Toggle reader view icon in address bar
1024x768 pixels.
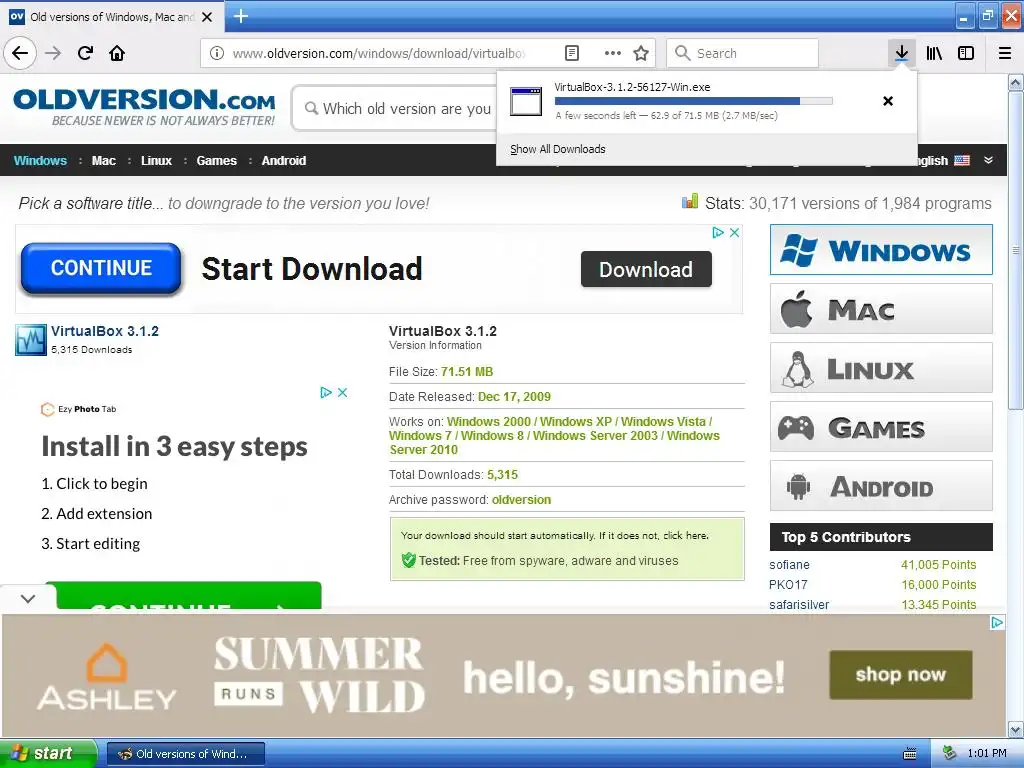coord(571,54)
